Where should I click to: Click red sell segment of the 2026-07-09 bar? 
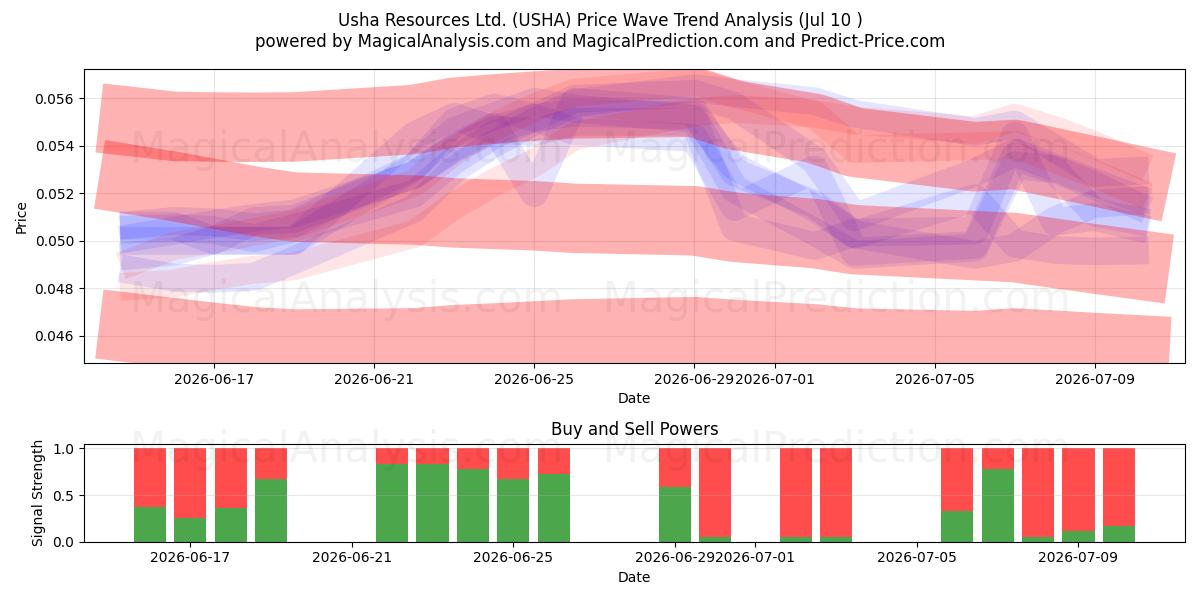click(x=1078, y=489)
